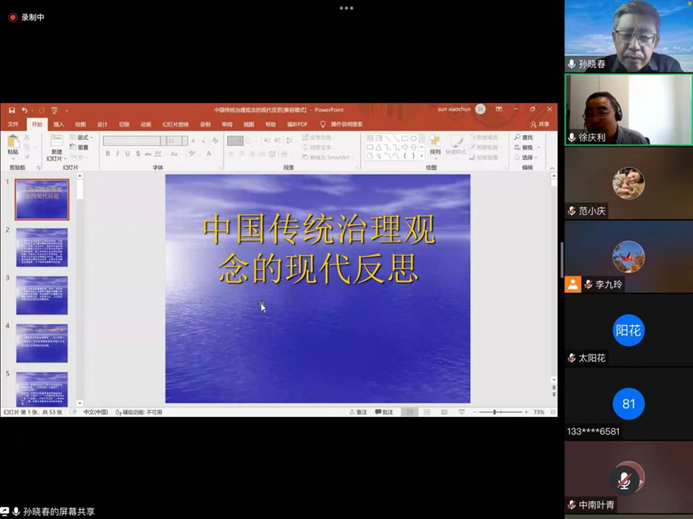Click the Replace button in Editing group
The height and width of the screenshot is (519, 693).
click(526, 147)
